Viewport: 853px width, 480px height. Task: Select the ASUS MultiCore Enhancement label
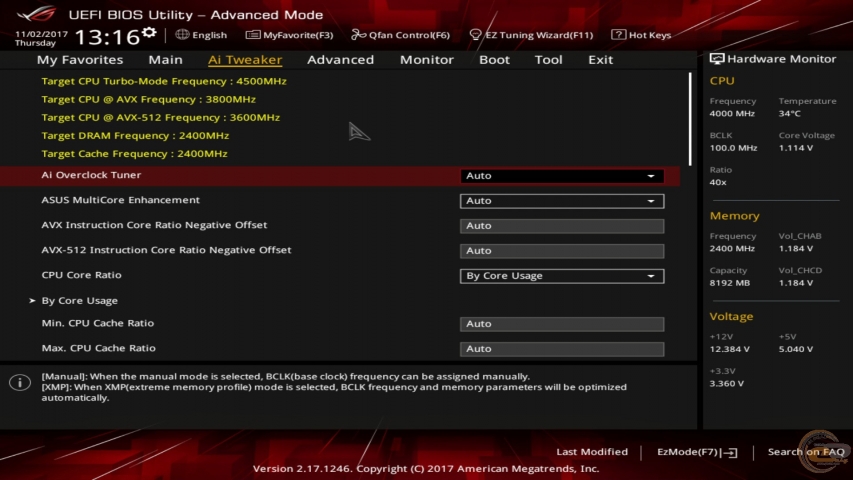(120, 200)
